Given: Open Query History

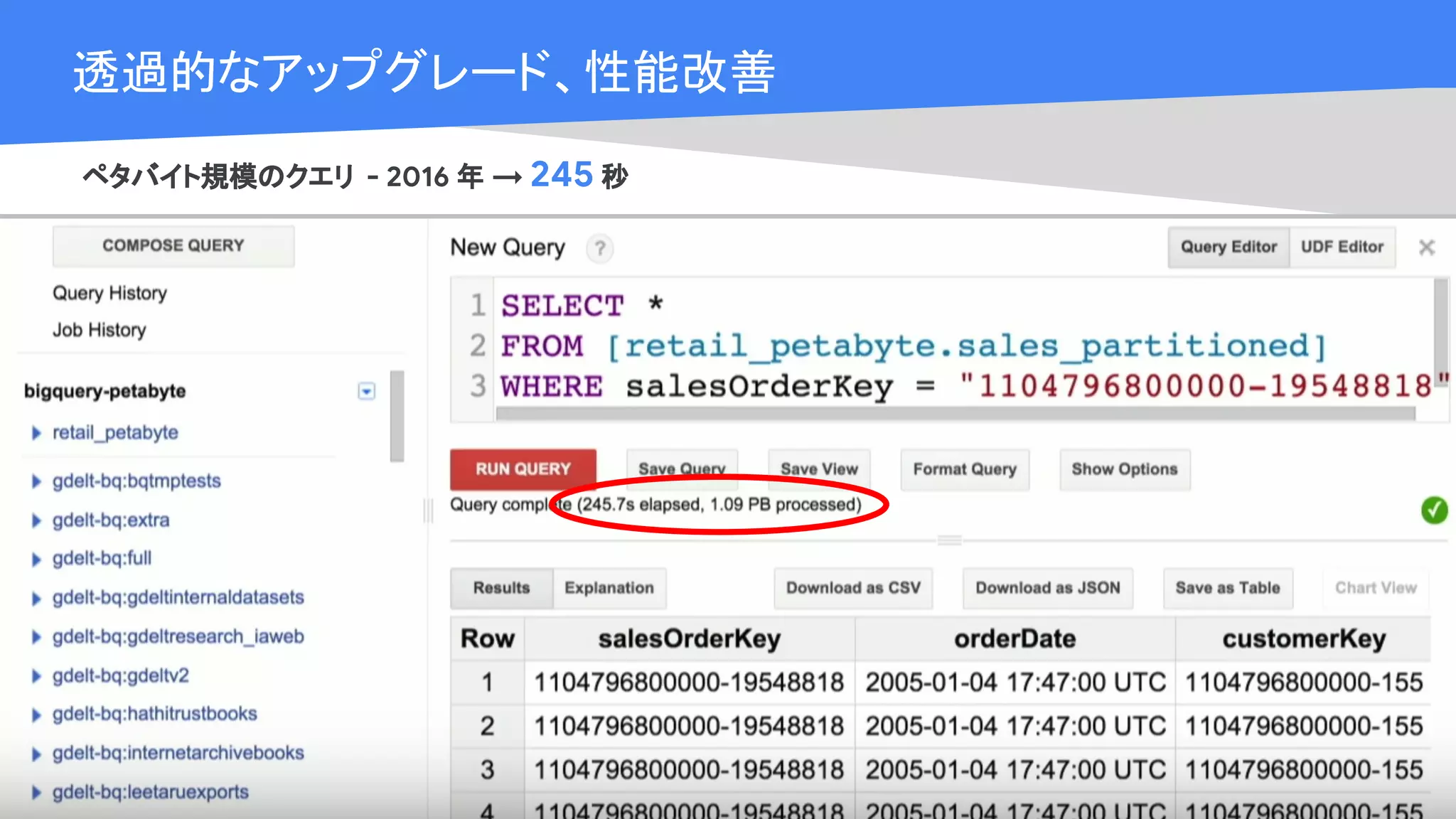Looking at the screenshot, I should coord(109,293).
